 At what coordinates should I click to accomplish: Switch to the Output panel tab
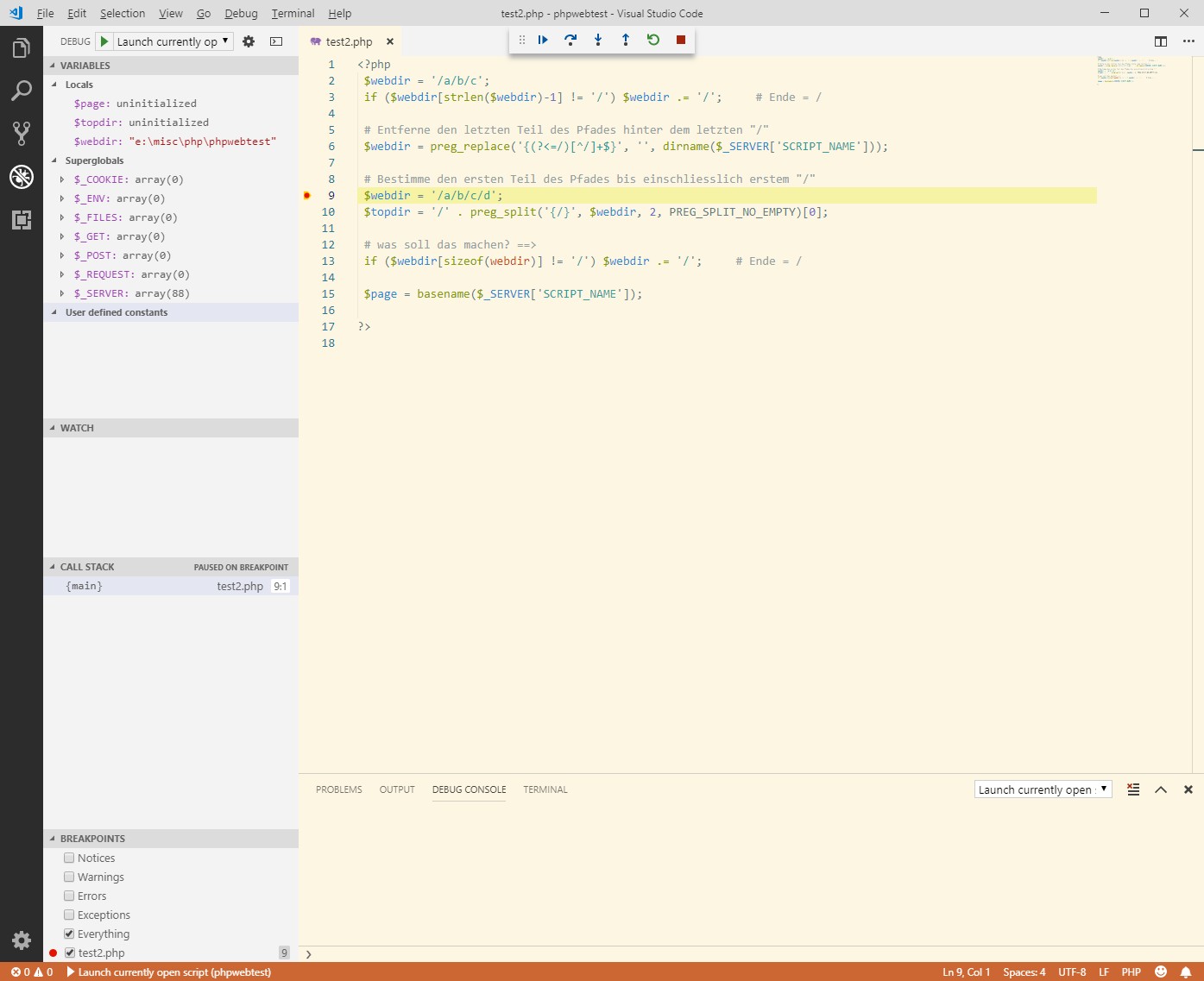397,789
